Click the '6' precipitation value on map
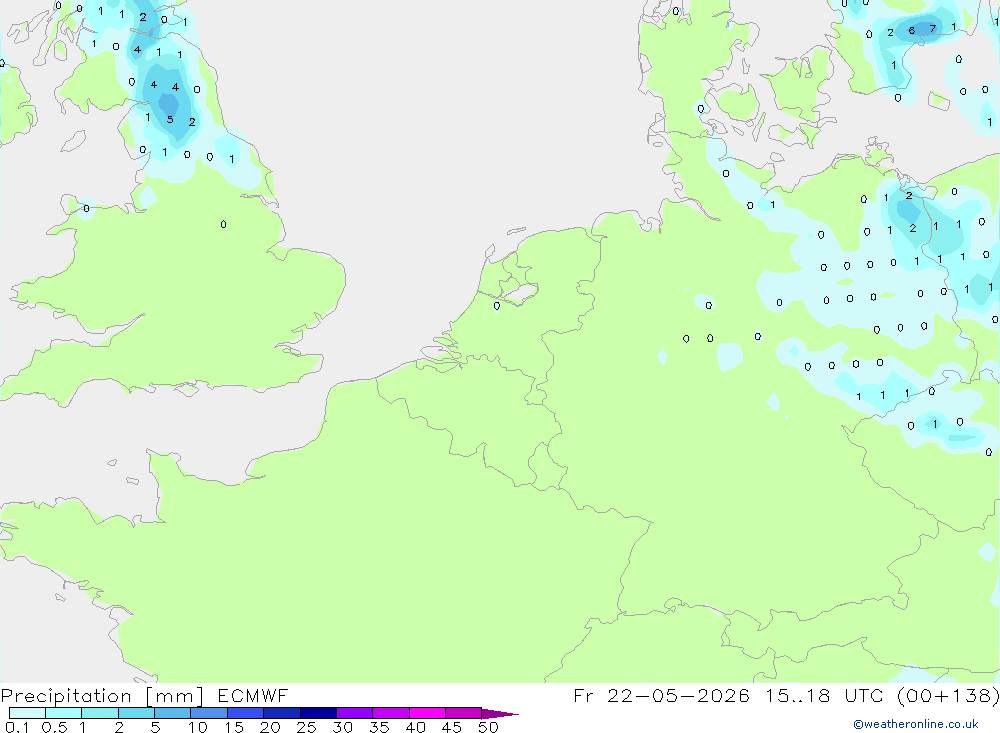The image size is (1000, 733). pos(911,31)
